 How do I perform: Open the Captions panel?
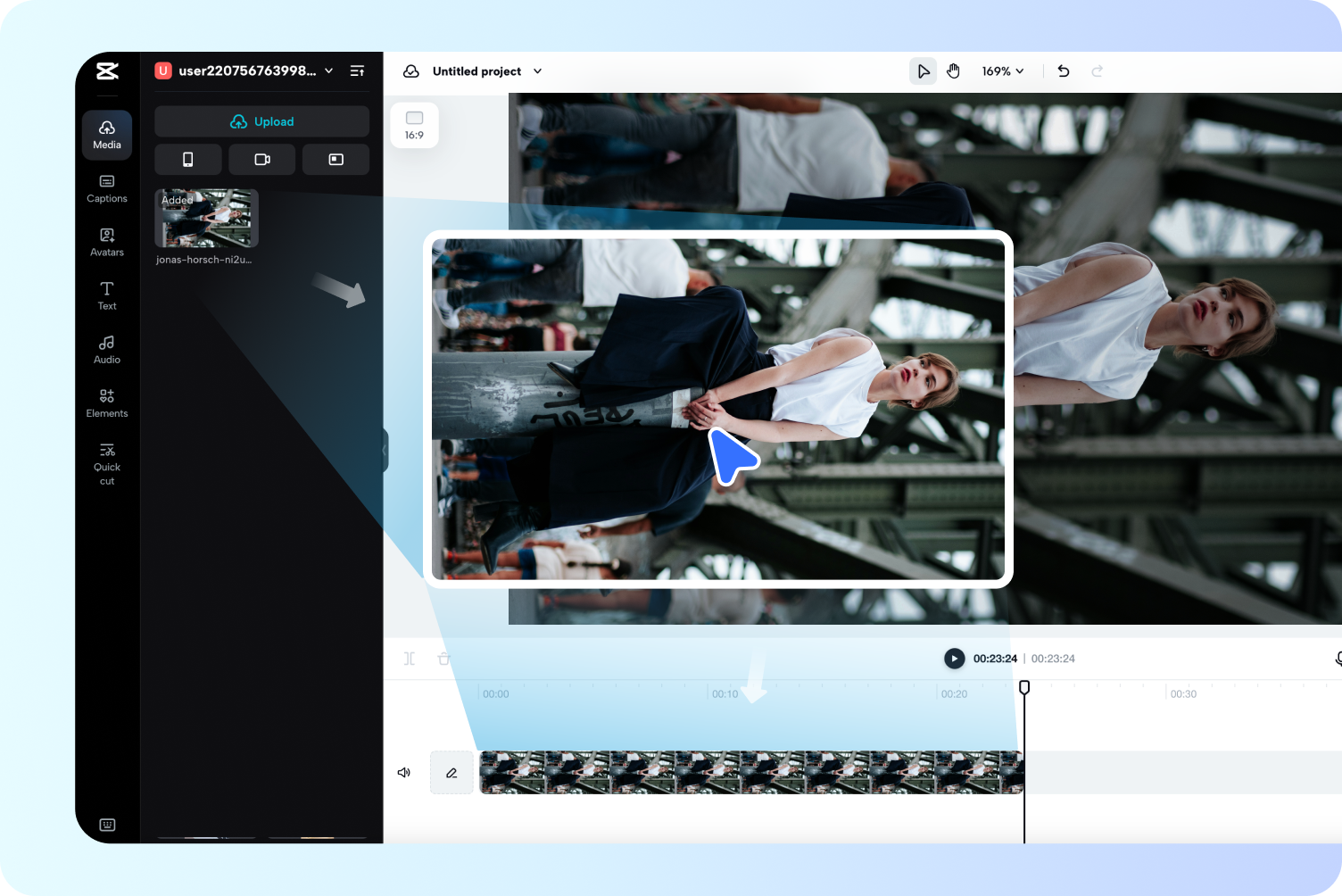coord(106,188)
